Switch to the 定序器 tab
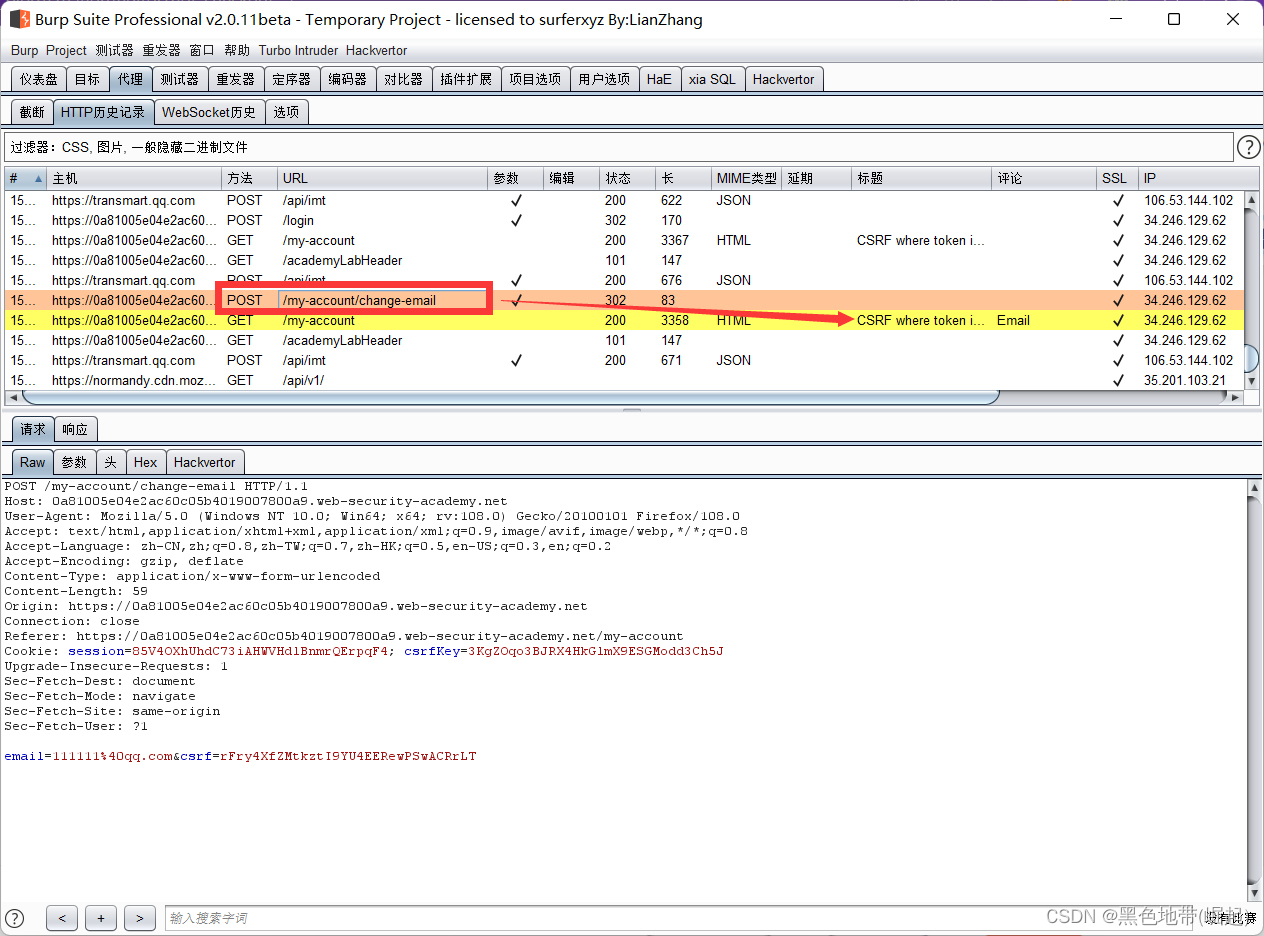Viewport: 1264px width, 936px height. click(292, 79)
